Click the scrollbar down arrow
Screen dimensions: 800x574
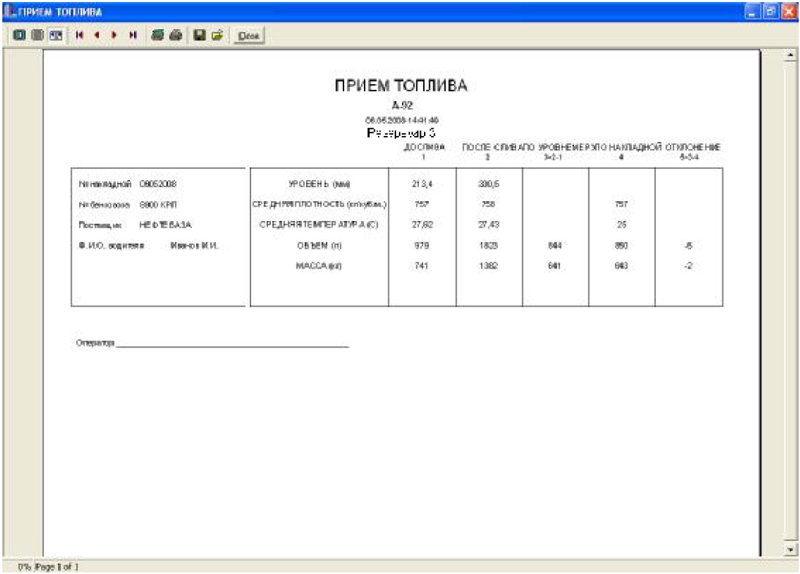pos(790,550)
